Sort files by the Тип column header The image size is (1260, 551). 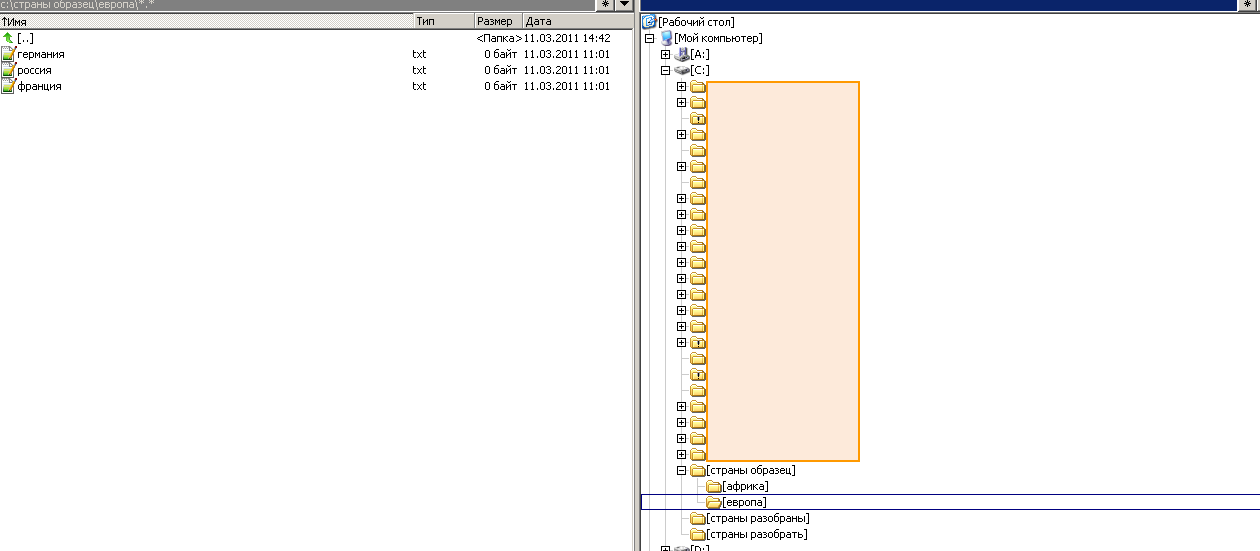point(443,21)
